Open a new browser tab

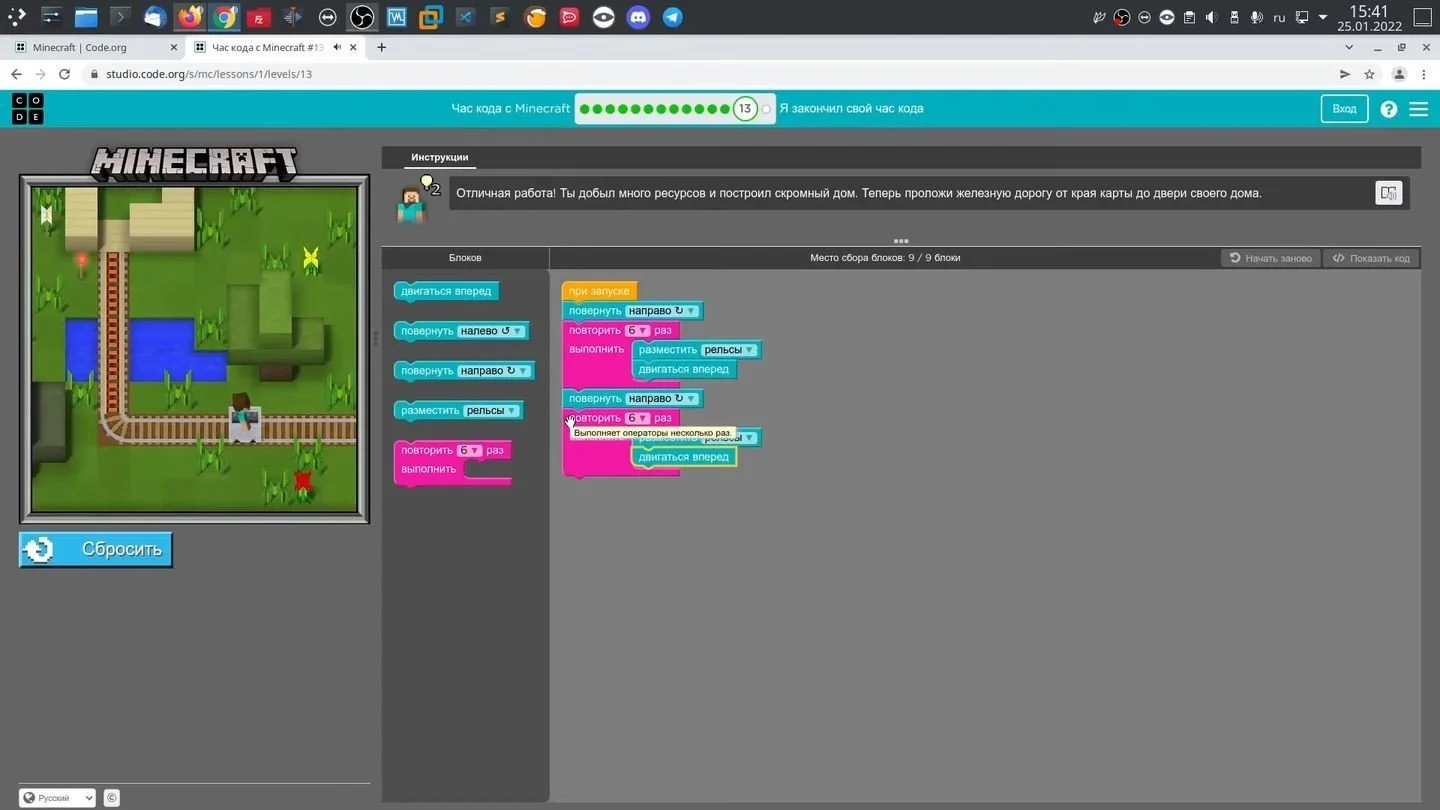381,47
